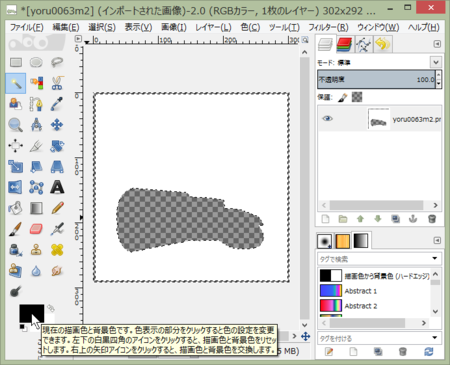Switch to the Undo History tab
Image resolution: width=450 pixels, height=365 pixels.
pyautogui.click(x=383, y=44)
